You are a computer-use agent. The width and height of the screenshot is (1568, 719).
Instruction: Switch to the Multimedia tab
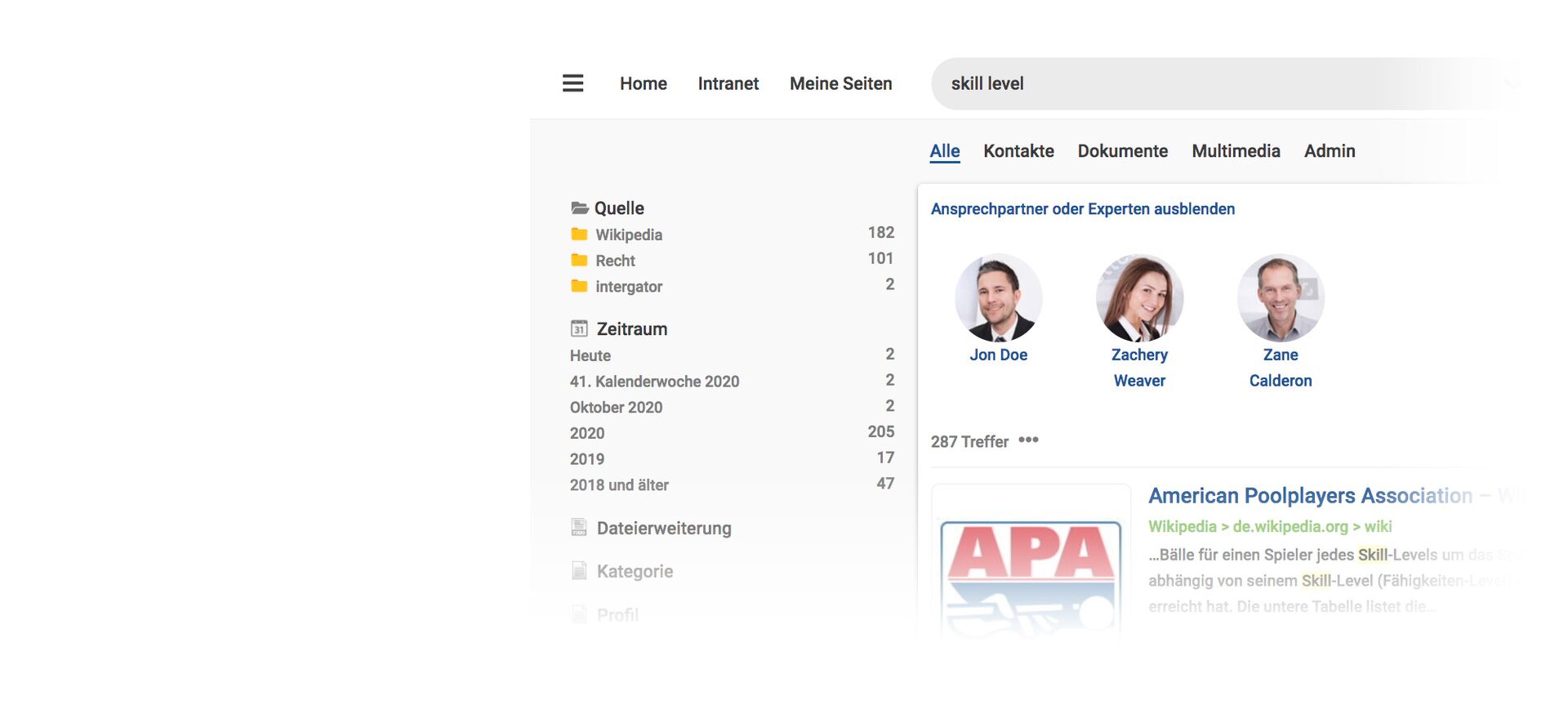click(x=1236, y=151)
